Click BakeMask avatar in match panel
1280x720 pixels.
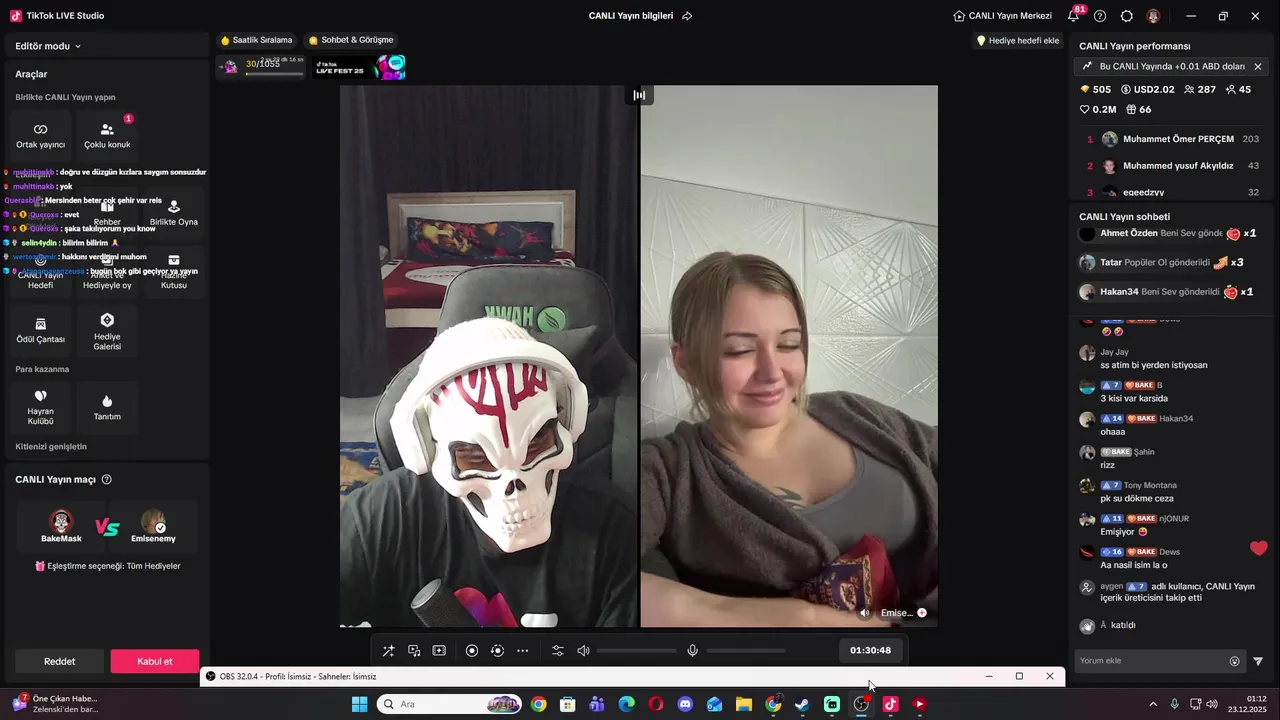pyautogui.click(x=62, y=521)
